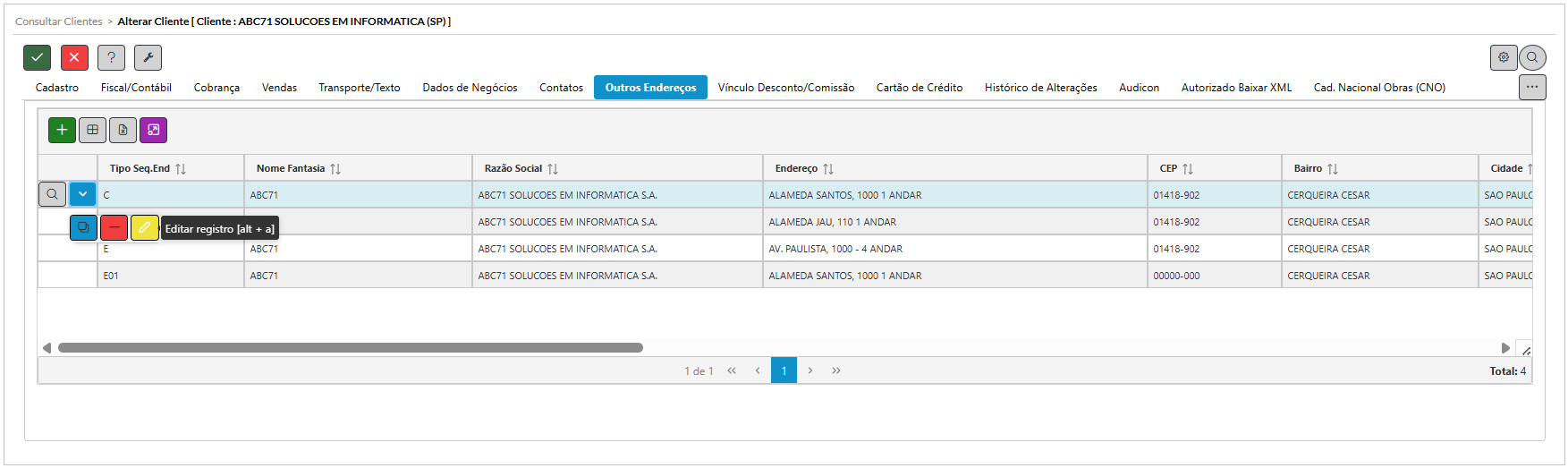
Task: Open the settings gear at top right
Action: coord(1503,57)
